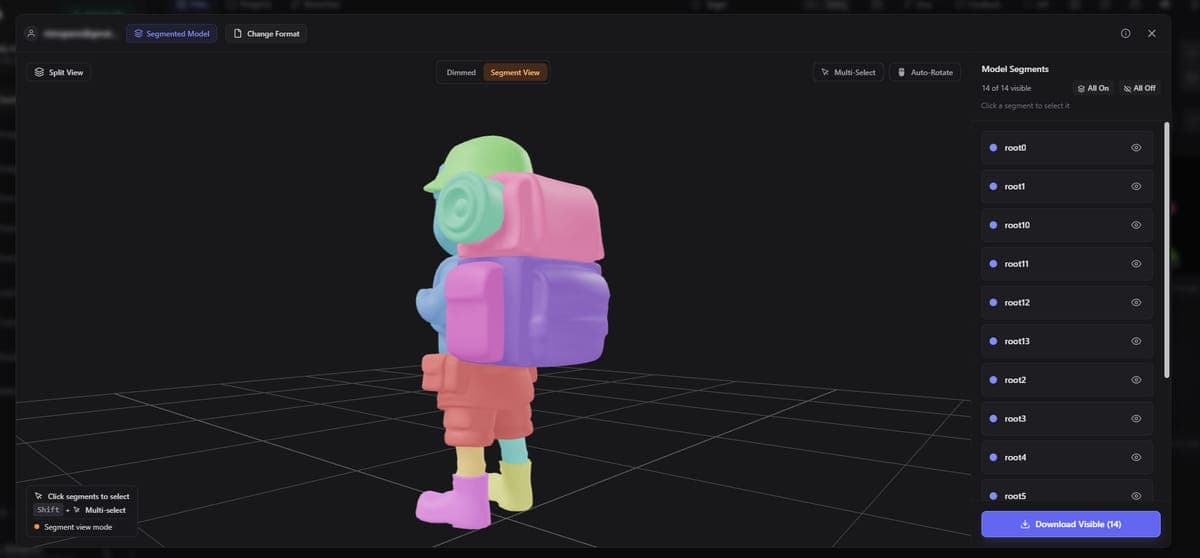Viewport: 1200px width, 558px height.
Task: Click the user avatar icon at top left
Action: 32,34
